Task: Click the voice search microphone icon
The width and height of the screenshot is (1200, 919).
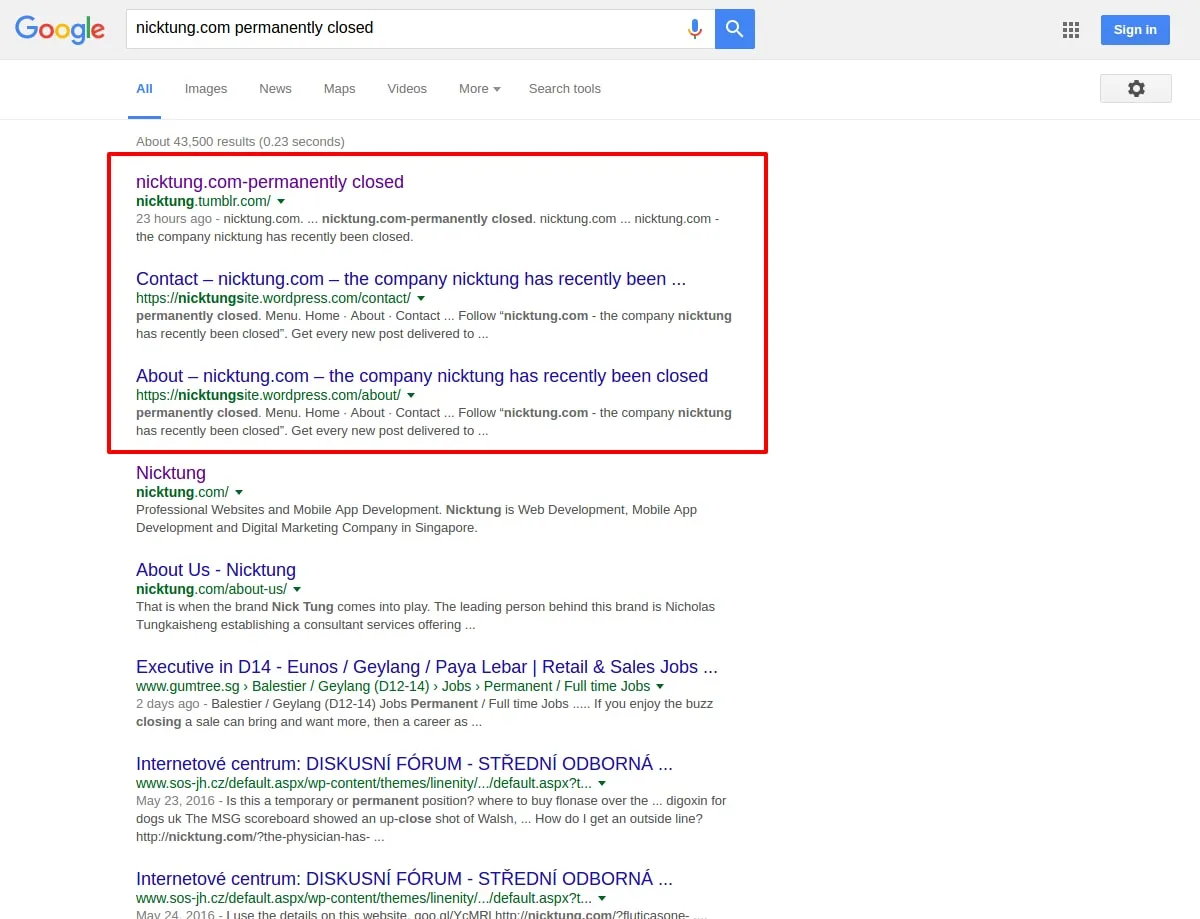Action: (695, 29)
